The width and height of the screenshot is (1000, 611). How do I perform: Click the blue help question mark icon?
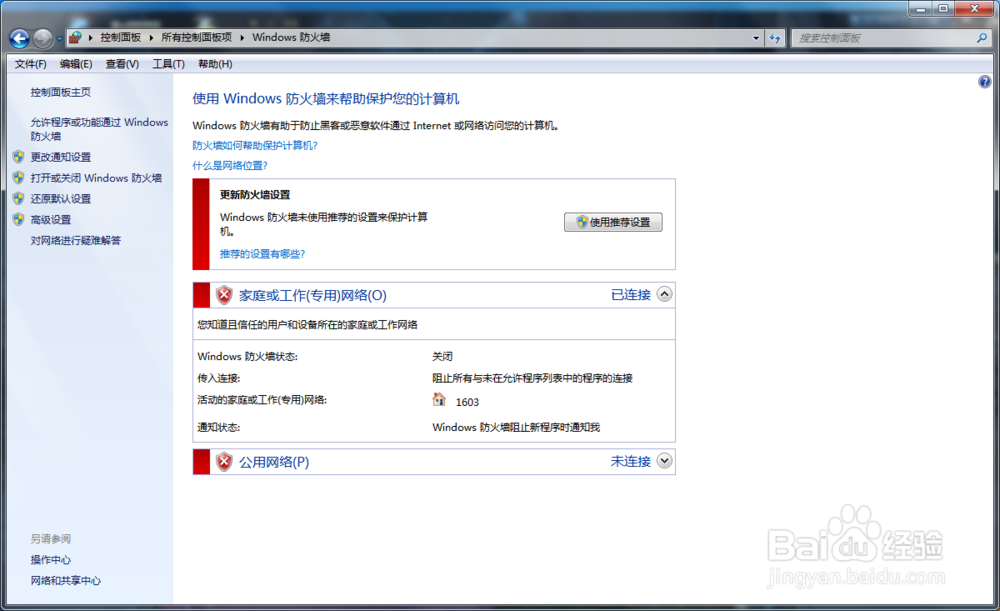point(985,82)
